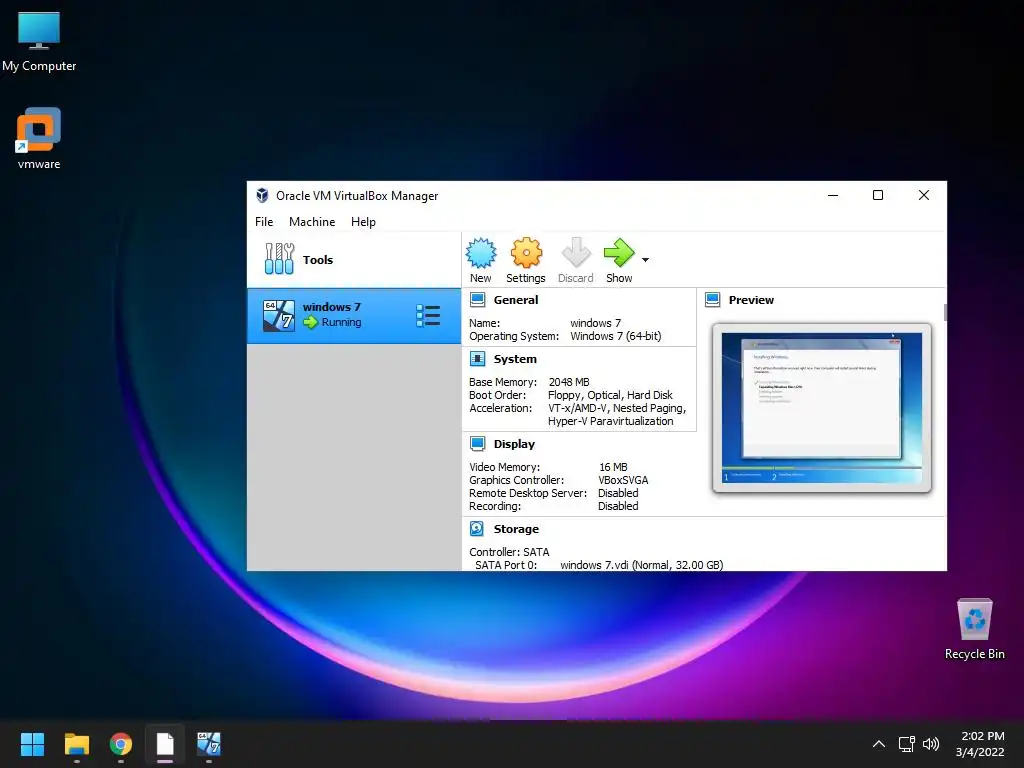
Task: Click 'Floppy, Optical, Hard Disk' boot order
Action: point(611,395)
